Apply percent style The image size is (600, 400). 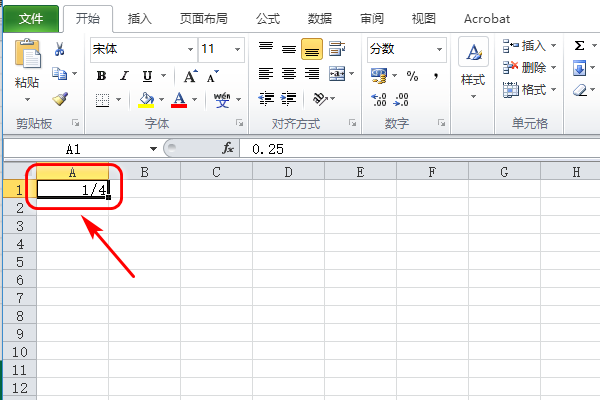pos(412,76)
